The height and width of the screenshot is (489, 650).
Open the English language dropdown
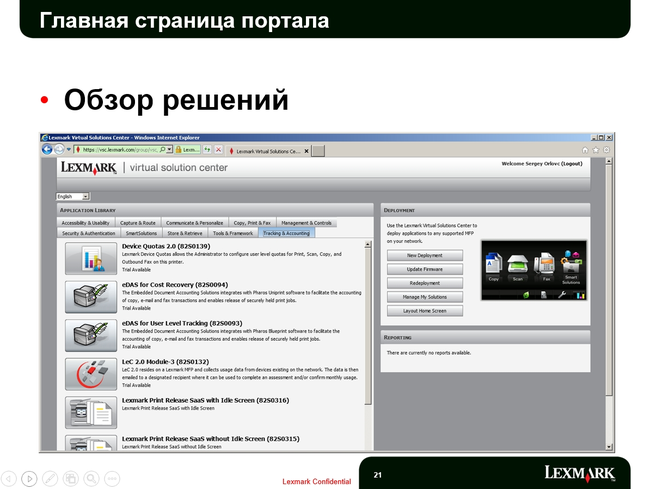click(x=73, y=196)
